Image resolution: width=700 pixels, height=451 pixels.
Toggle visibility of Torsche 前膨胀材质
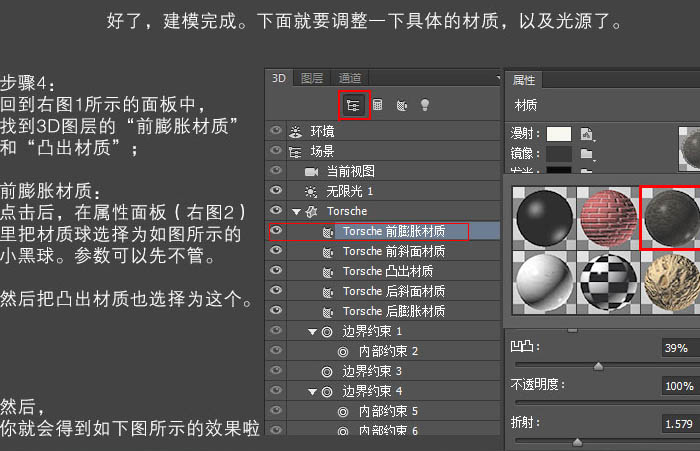point(276,230)
